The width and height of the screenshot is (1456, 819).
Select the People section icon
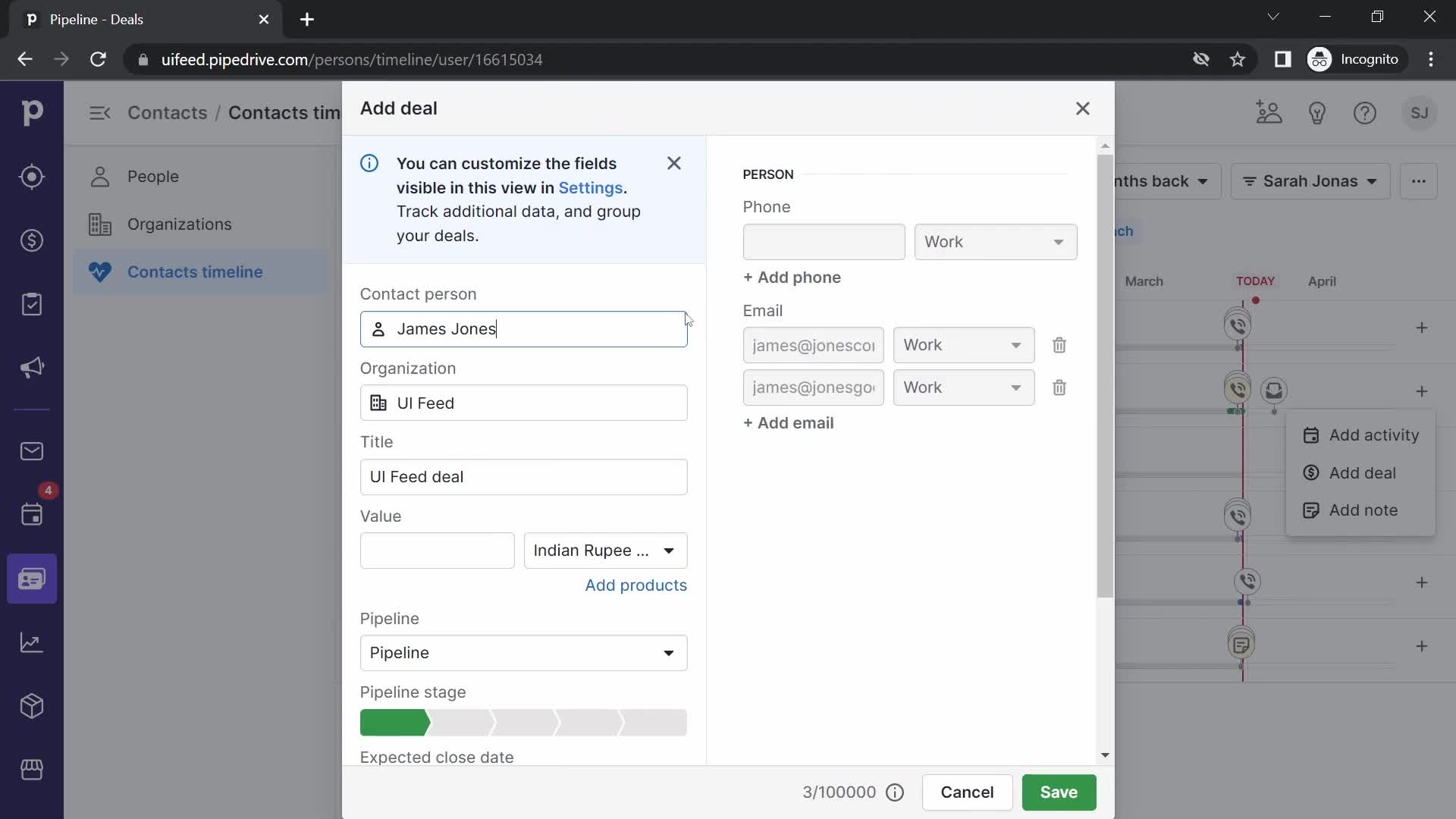click(x=100, y=177)
